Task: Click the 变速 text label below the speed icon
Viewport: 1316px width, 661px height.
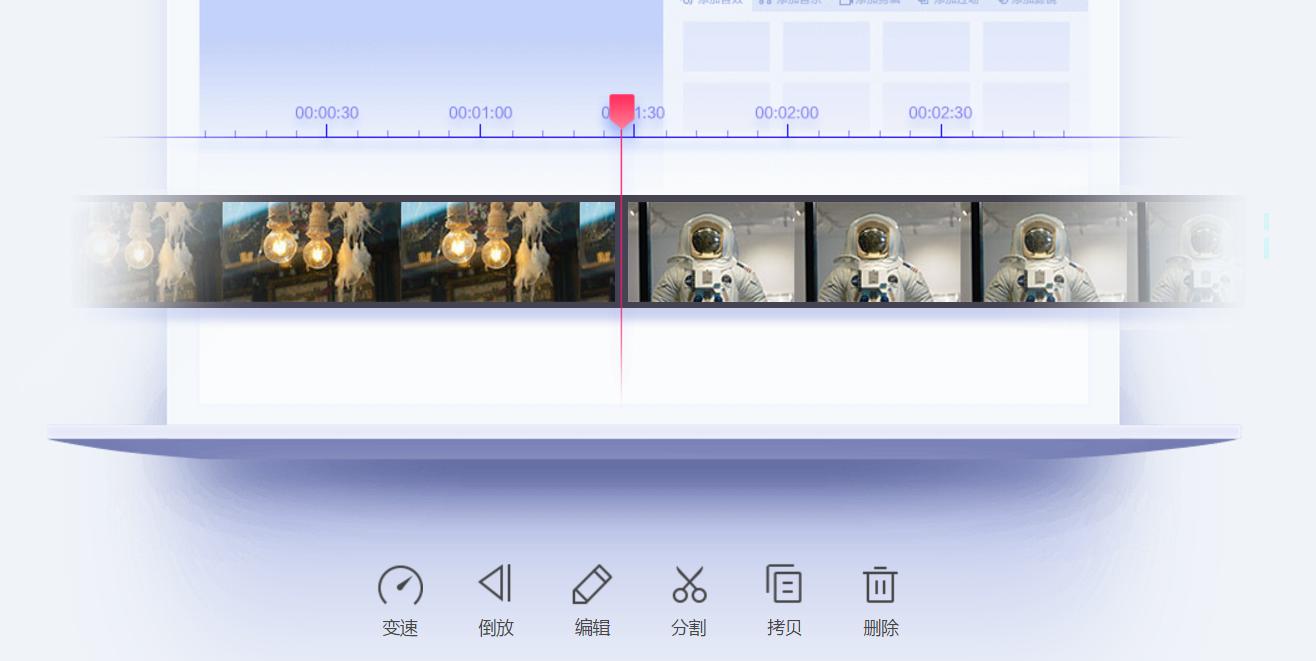Action: (x=401, y=628)
